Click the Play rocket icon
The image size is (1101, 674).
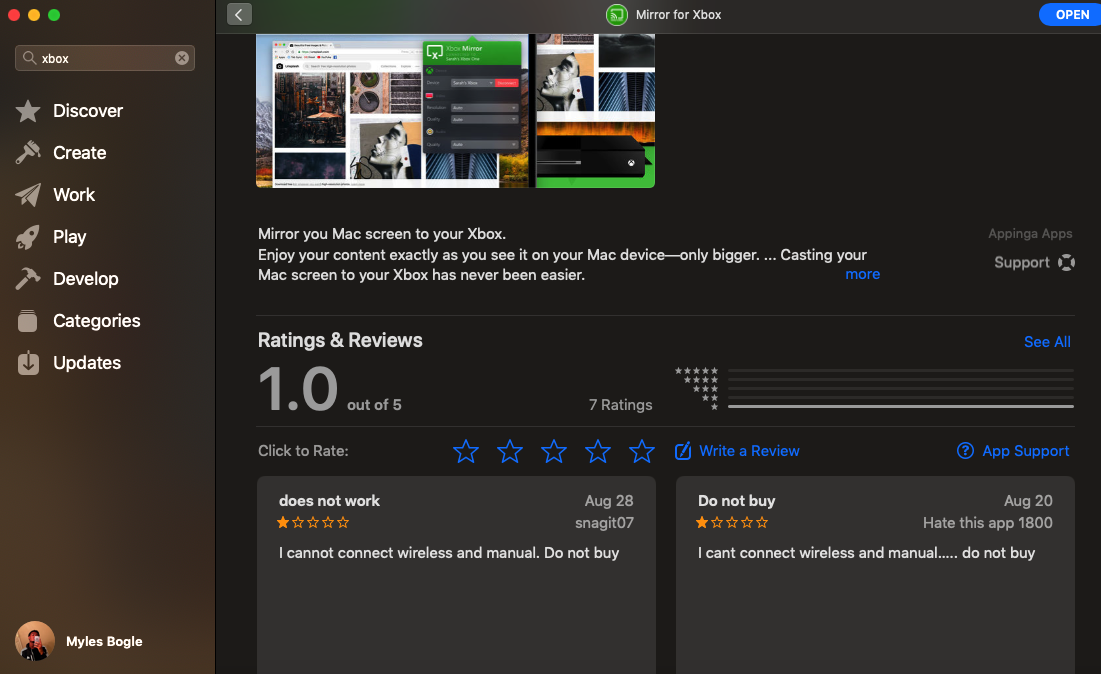28,237
